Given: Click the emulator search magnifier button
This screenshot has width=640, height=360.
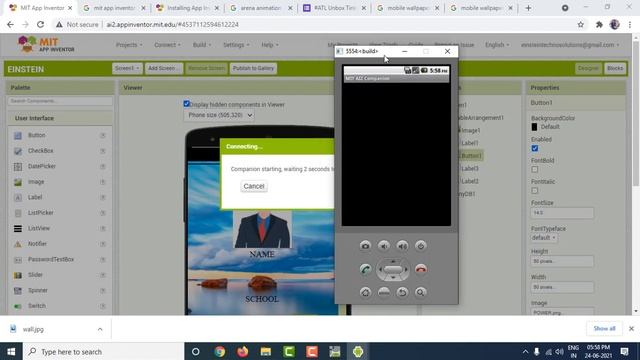Looking at the screenshot, I should tap(420, 292).
